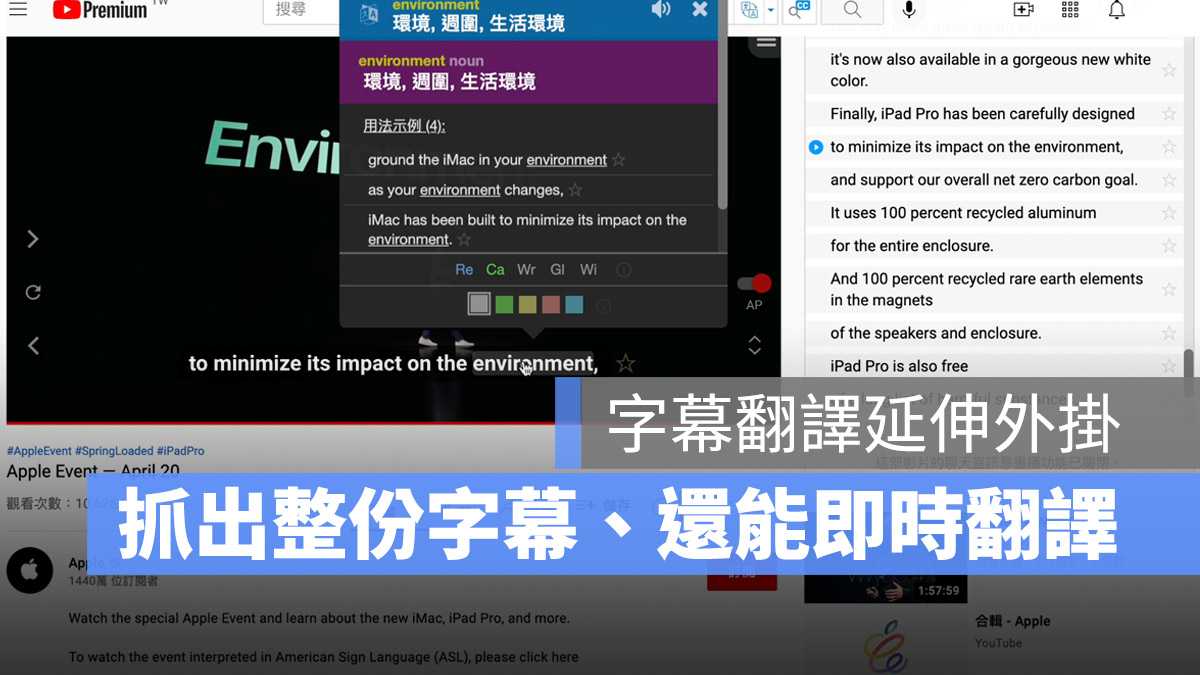Image resolution: width=1200 pixels, height=675 pixels.
Task: Open the Re dictionary tab
Action: coord(464,270)
